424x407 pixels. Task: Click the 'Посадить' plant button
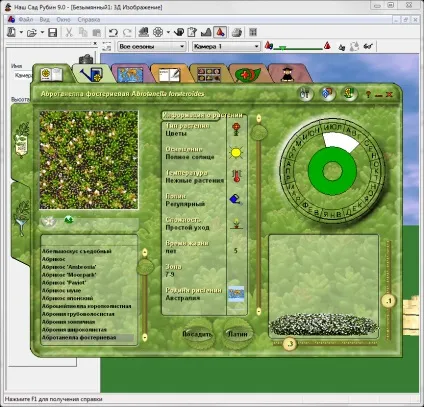click(x=197, y=334)
